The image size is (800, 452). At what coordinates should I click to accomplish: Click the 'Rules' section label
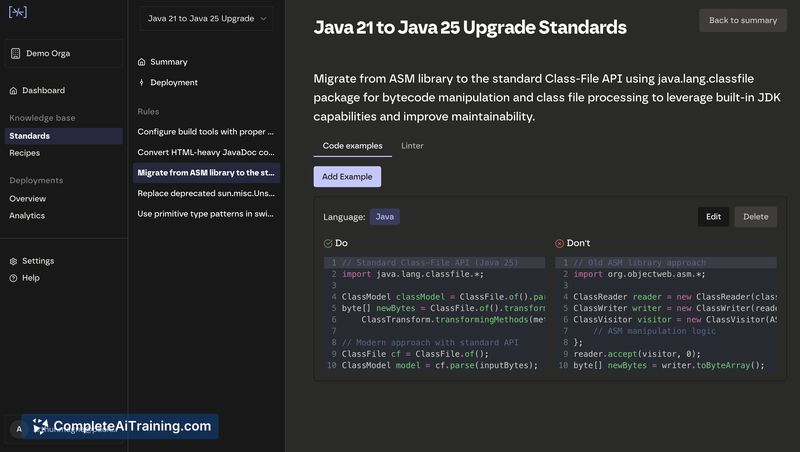click(x=148, y=112)
